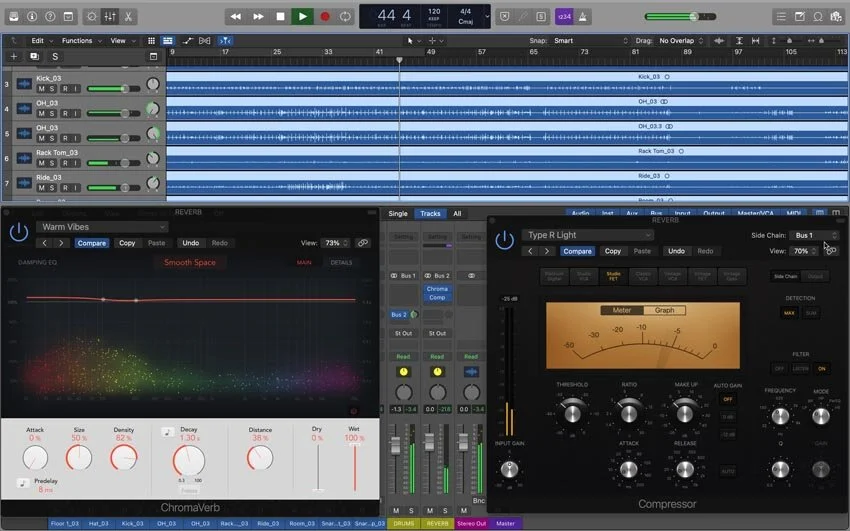Go to next preset in ChromaVerb

click(61, 243)
